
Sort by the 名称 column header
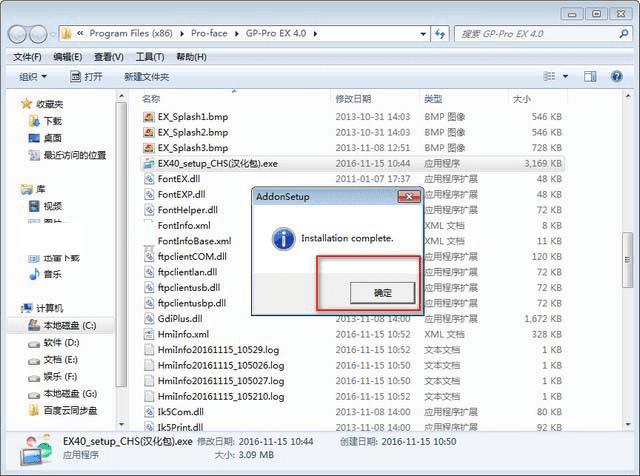click(x=151, y=99)
